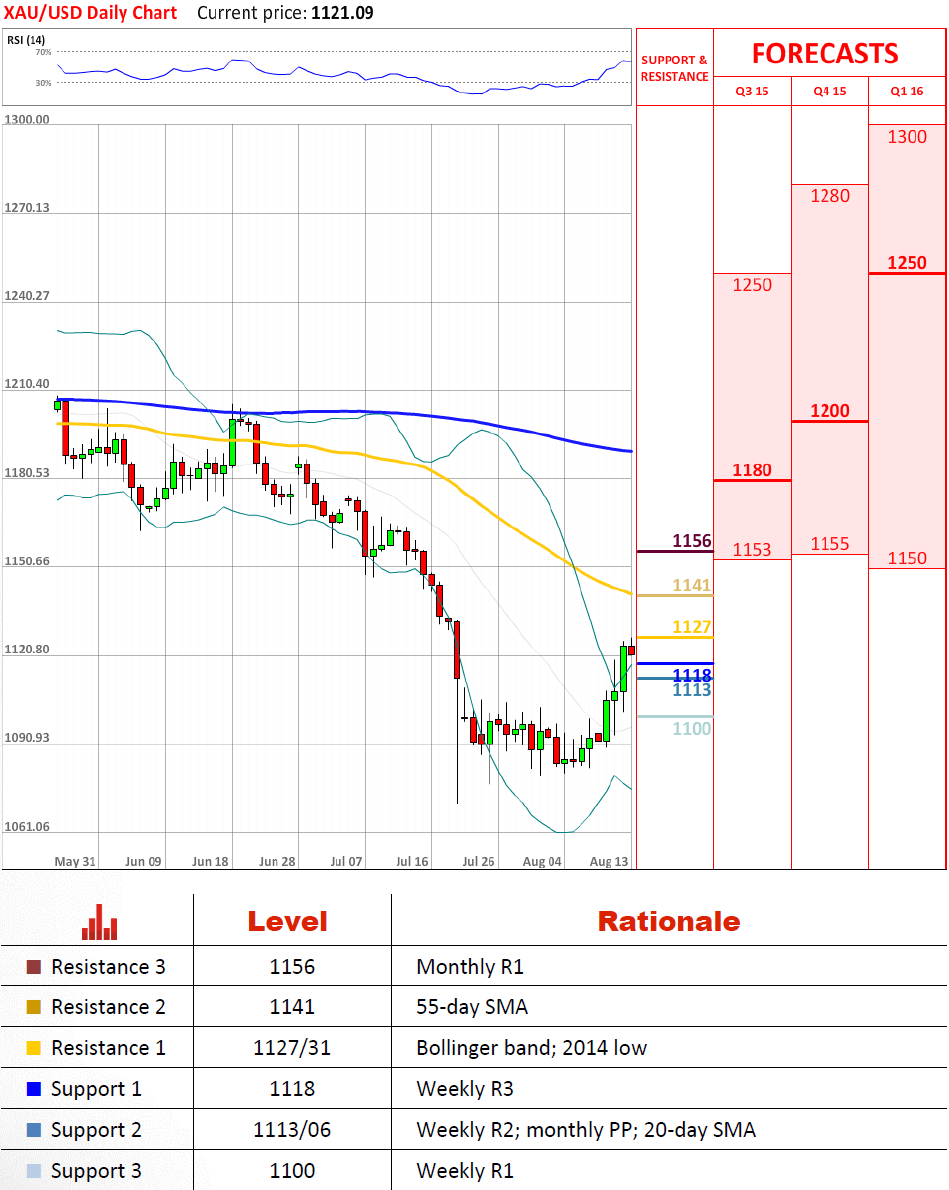This screenshot has height=1190, width=949.
Task: Click the Support 1 blue color square
Action: point(33,1089)
